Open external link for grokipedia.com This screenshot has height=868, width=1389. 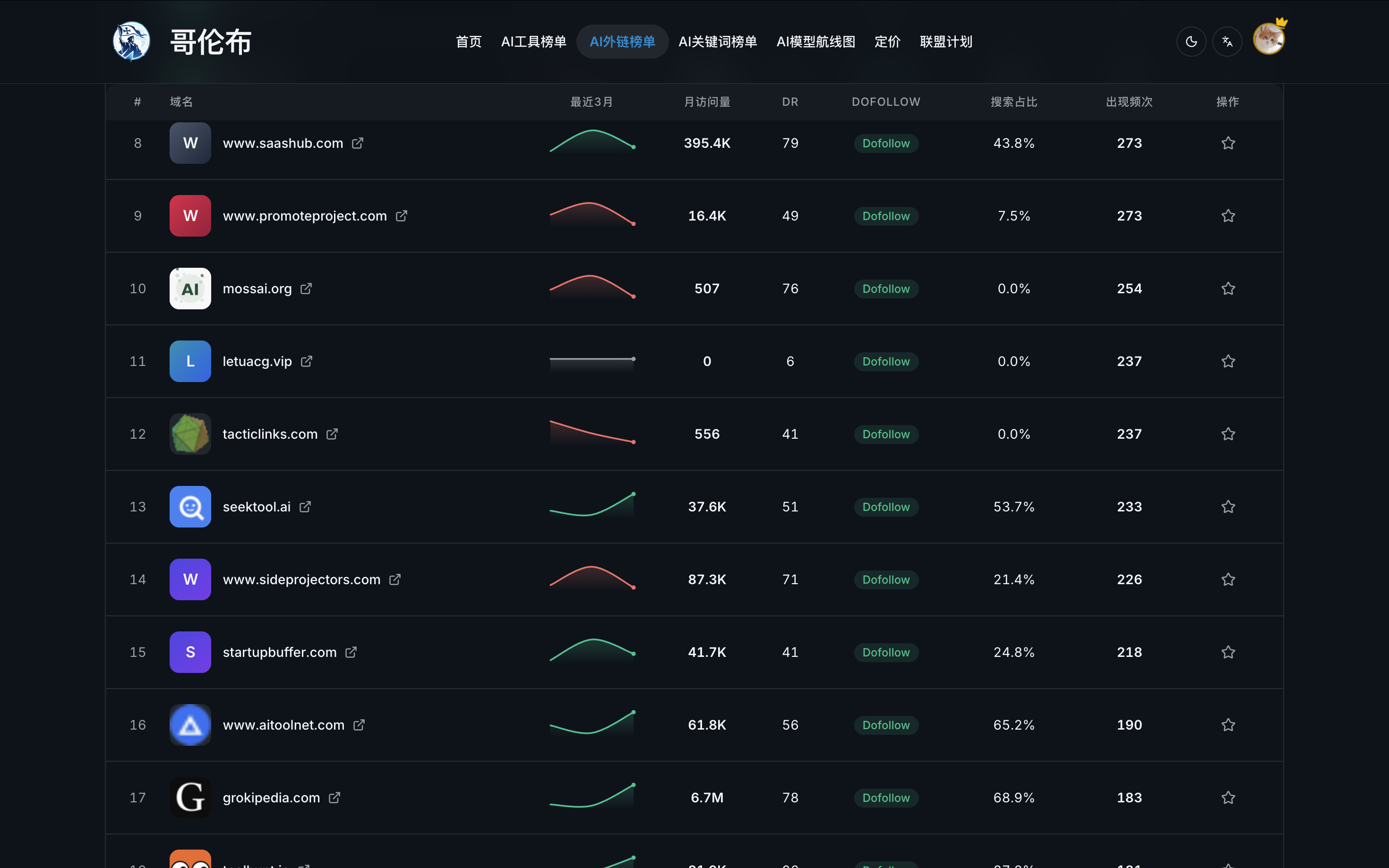[334, 797]
